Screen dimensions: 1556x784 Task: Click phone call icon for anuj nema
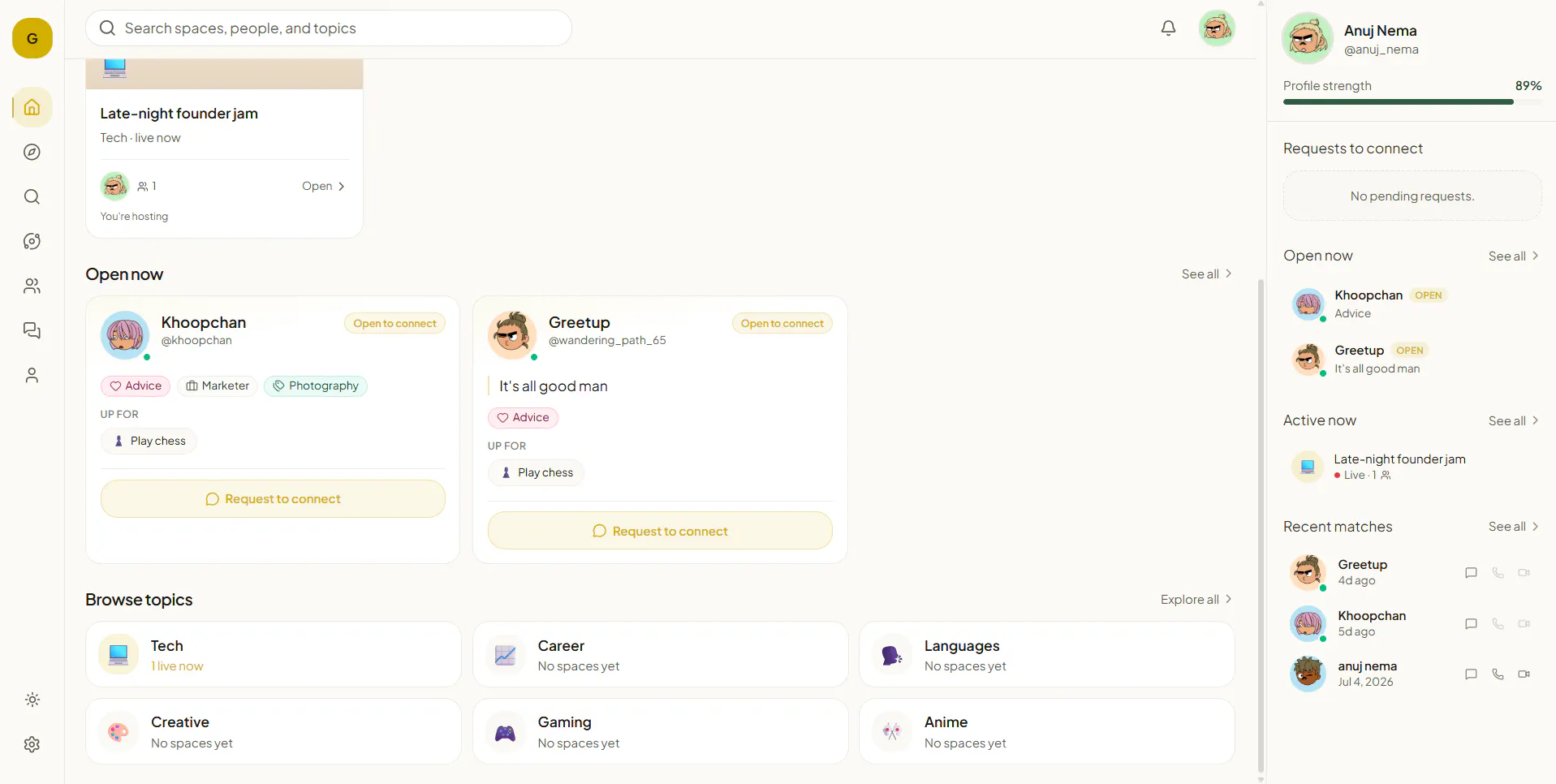[x=1498, y=674]
